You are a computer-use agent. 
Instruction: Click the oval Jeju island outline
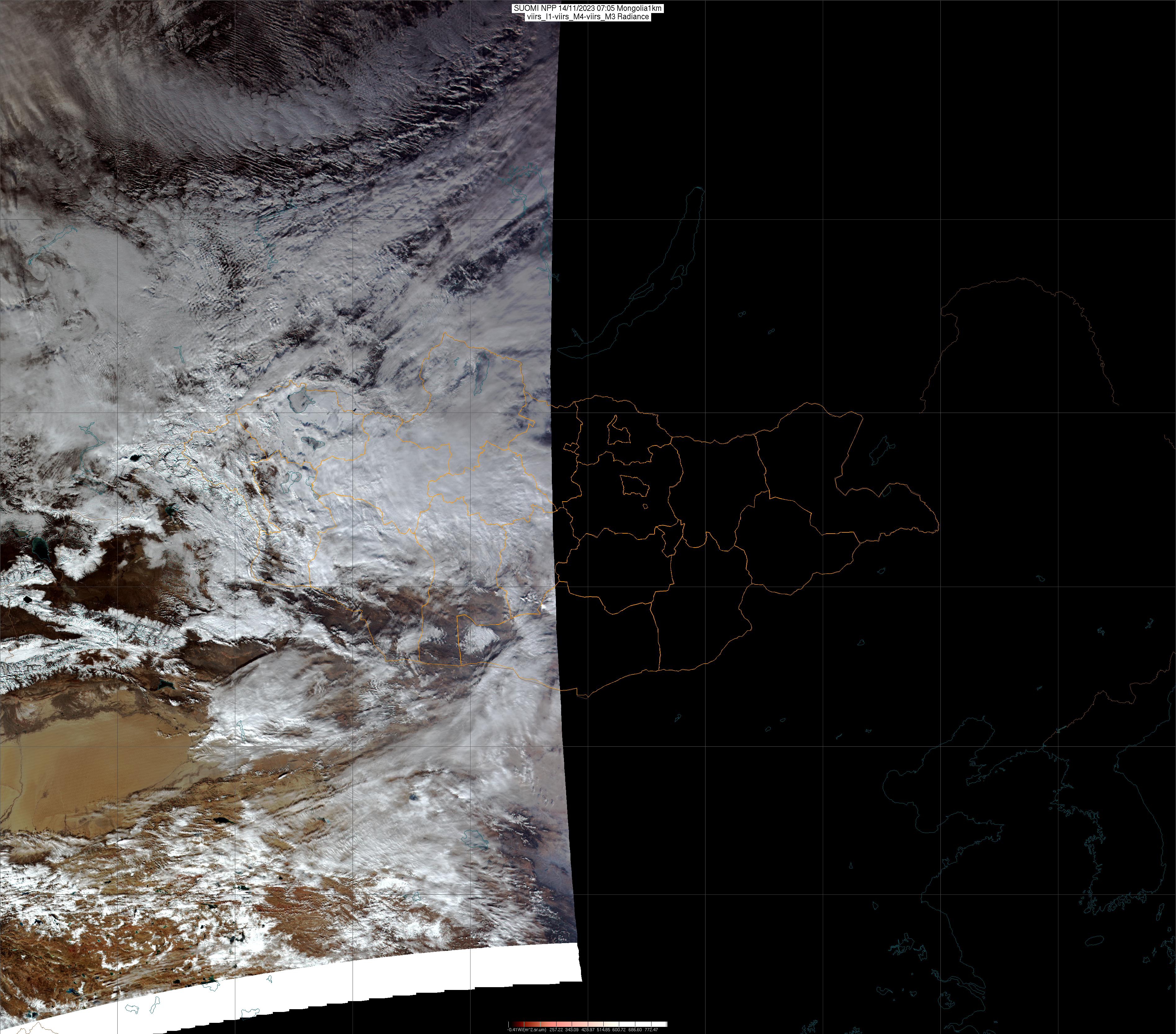click(x=1094, y=940)
